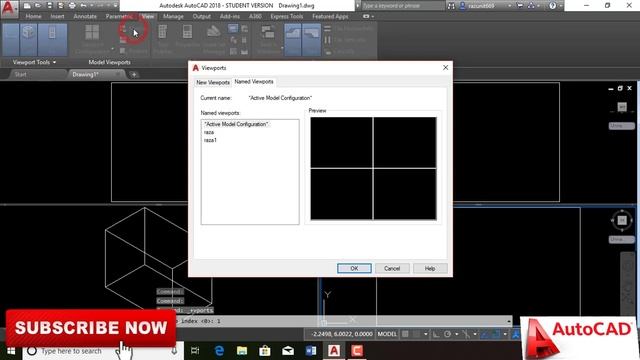Click the Windows Start button
Viewport: 640px width, 360px height.
pyautogui.click(x=11, y=351)
